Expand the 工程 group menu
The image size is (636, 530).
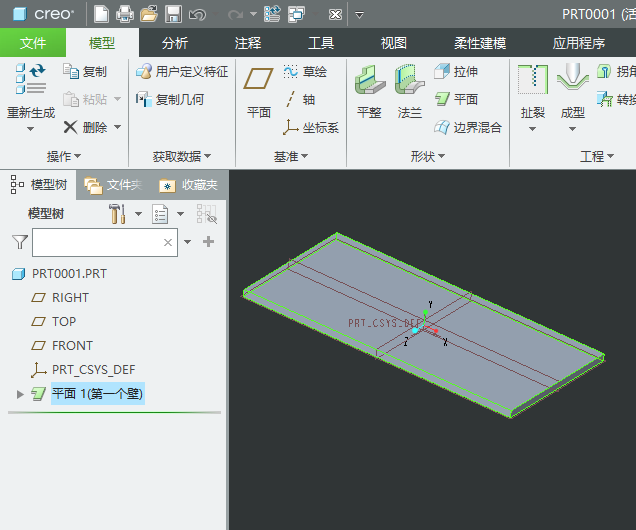pos(597,156)
